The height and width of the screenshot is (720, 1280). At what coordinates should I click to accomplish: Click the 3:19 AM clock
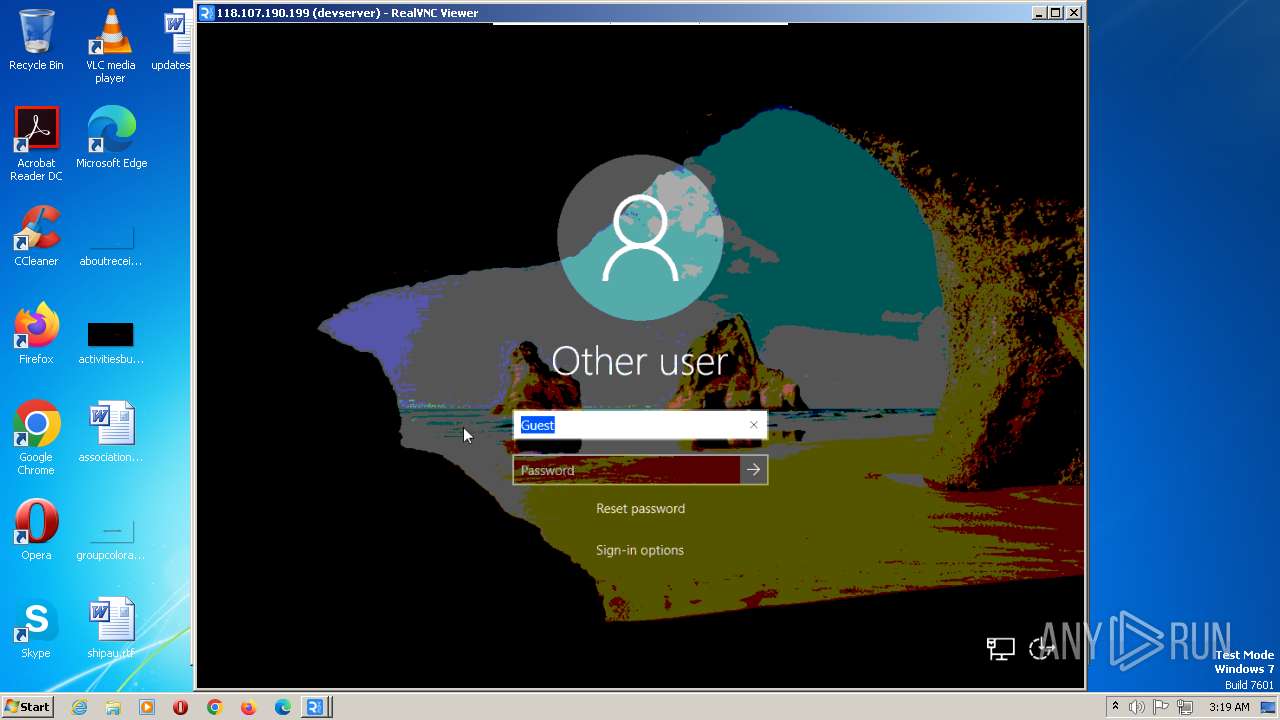1229,707
